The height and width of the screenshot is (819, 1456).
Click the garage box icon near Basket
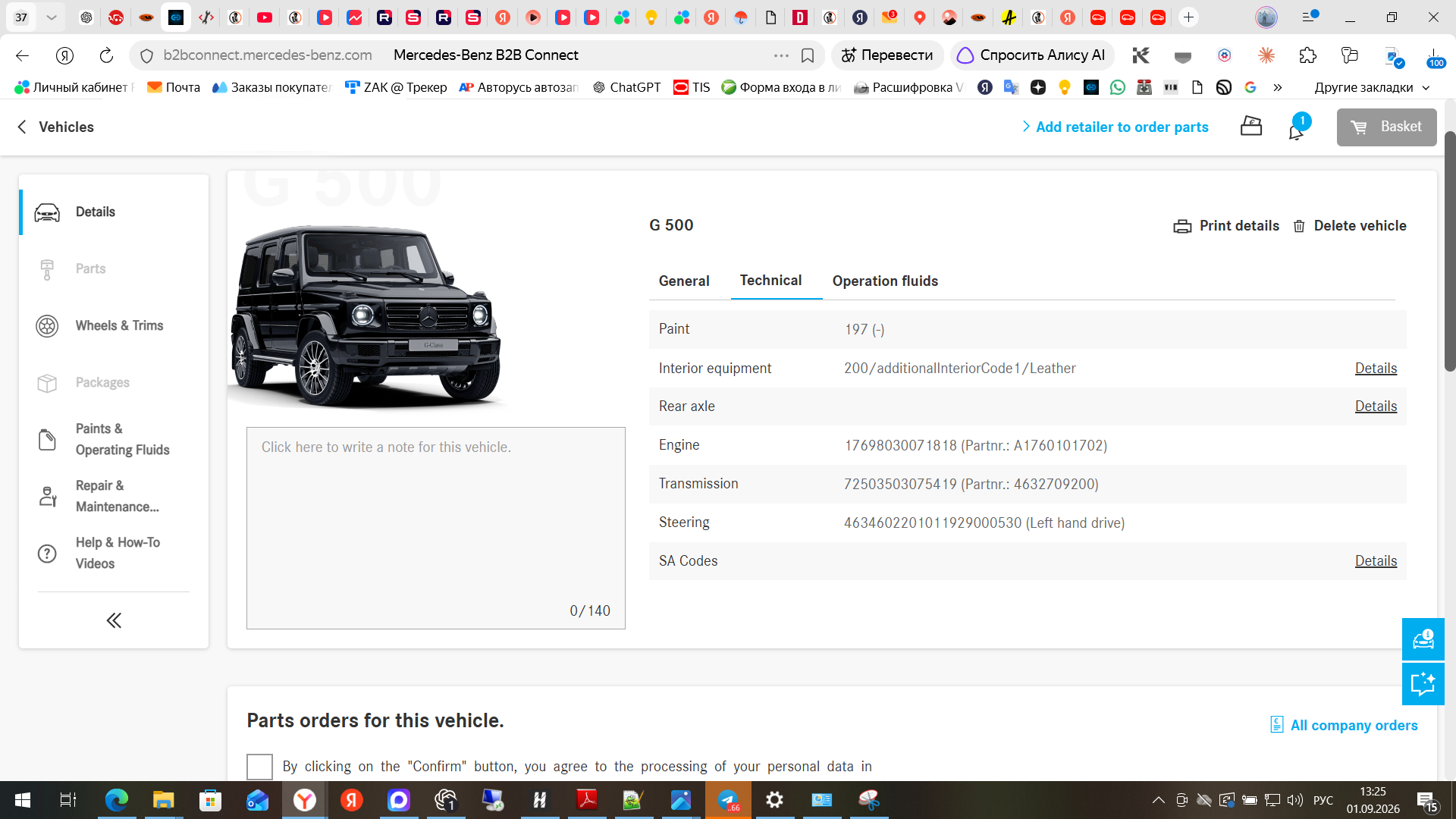point(1251,127)
